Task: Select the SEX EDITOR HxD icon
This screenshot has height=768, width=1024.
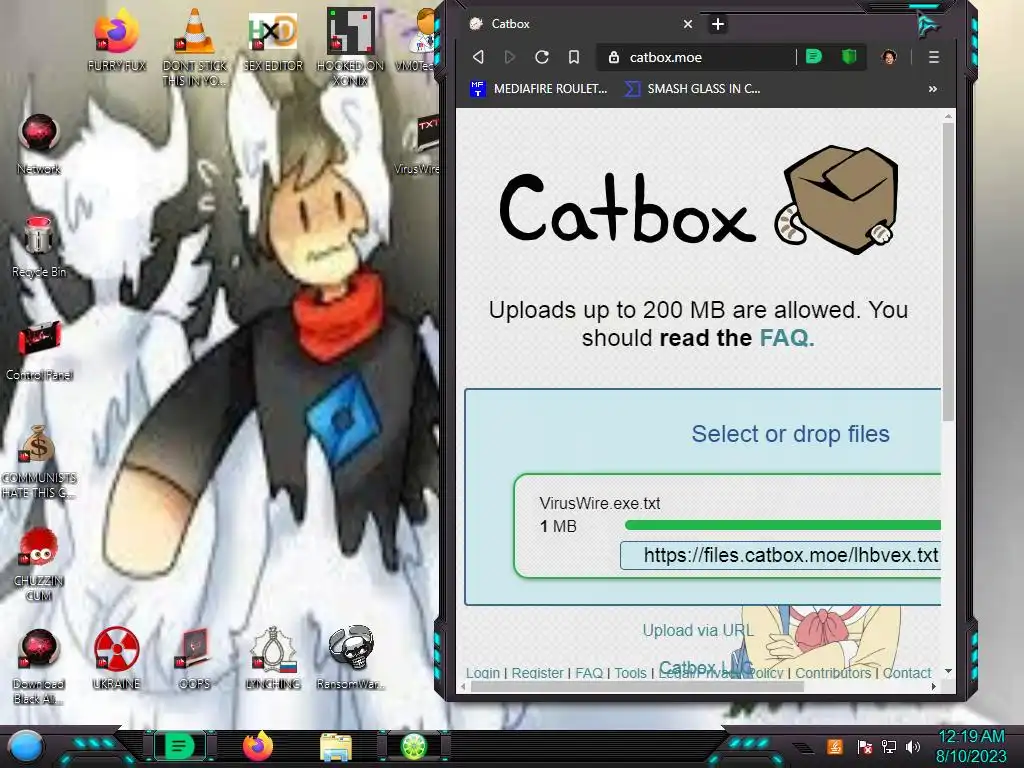Action: pos(273,40)
